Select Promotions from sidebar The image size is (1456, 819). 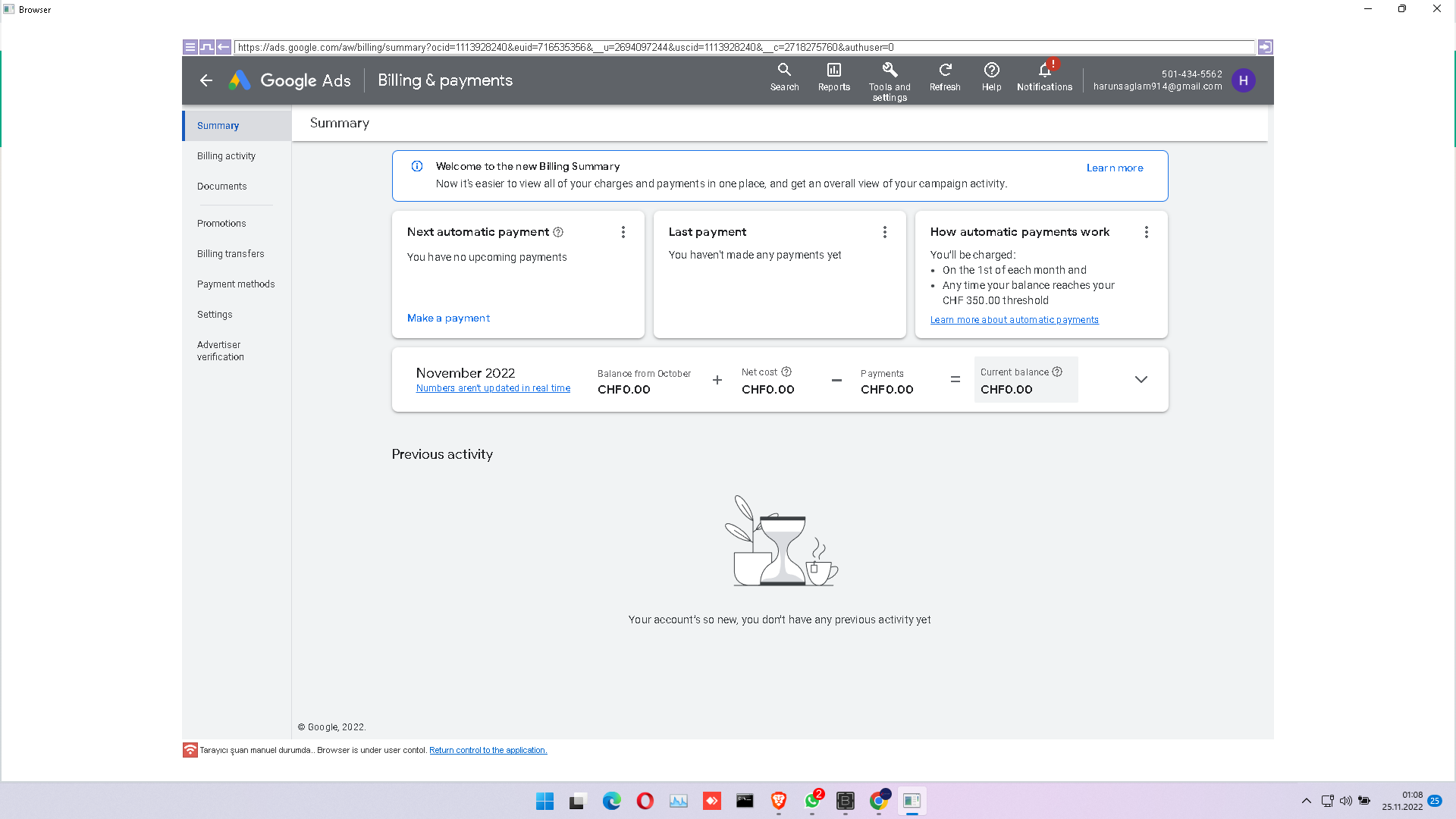pos(221,222)
